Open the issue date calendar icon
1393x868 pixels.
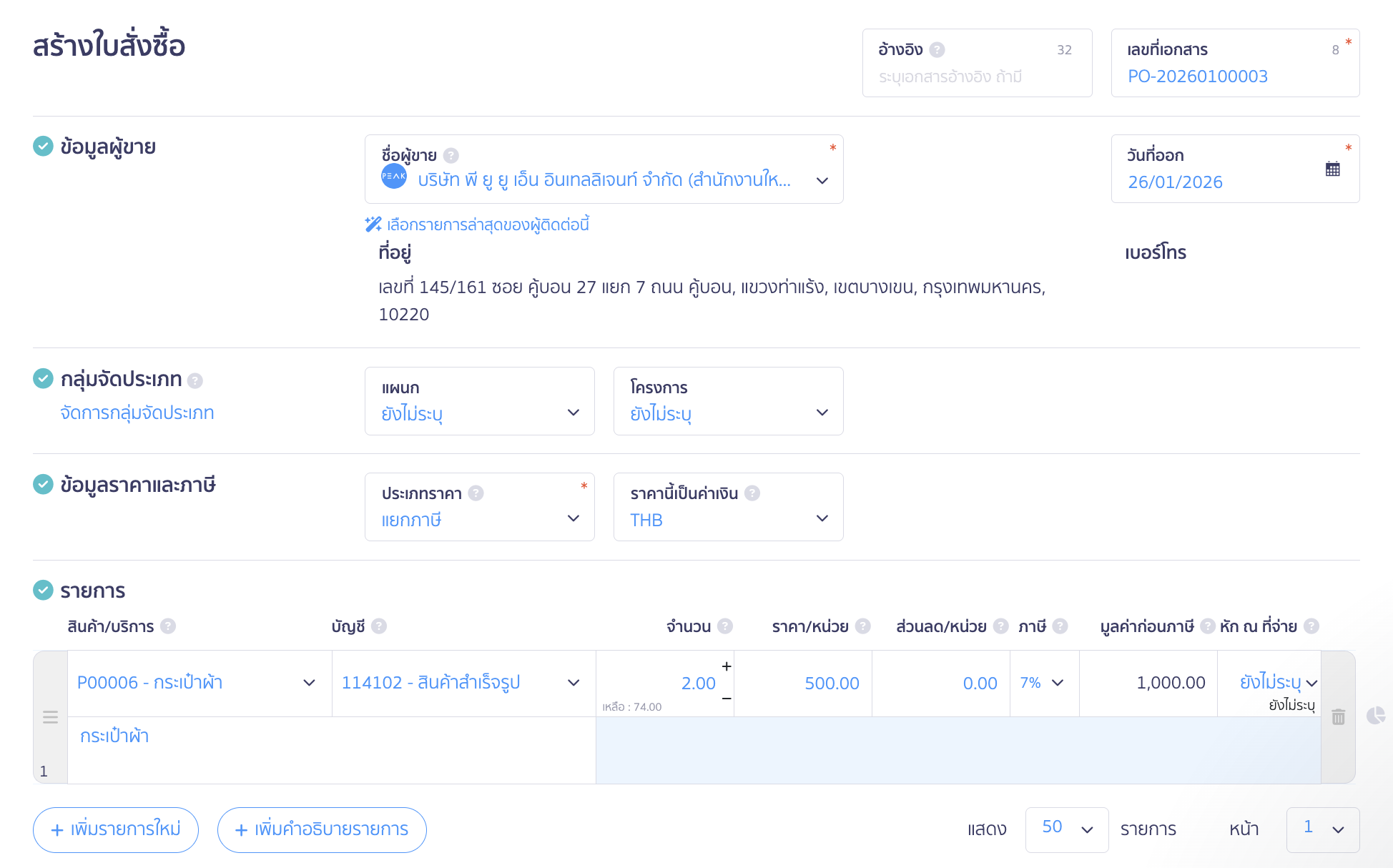(1332, 169)
